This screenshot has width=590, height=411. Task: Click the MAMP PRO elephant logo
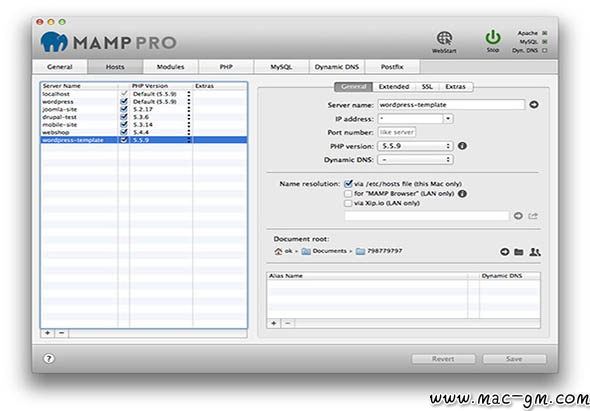point(54,42)
